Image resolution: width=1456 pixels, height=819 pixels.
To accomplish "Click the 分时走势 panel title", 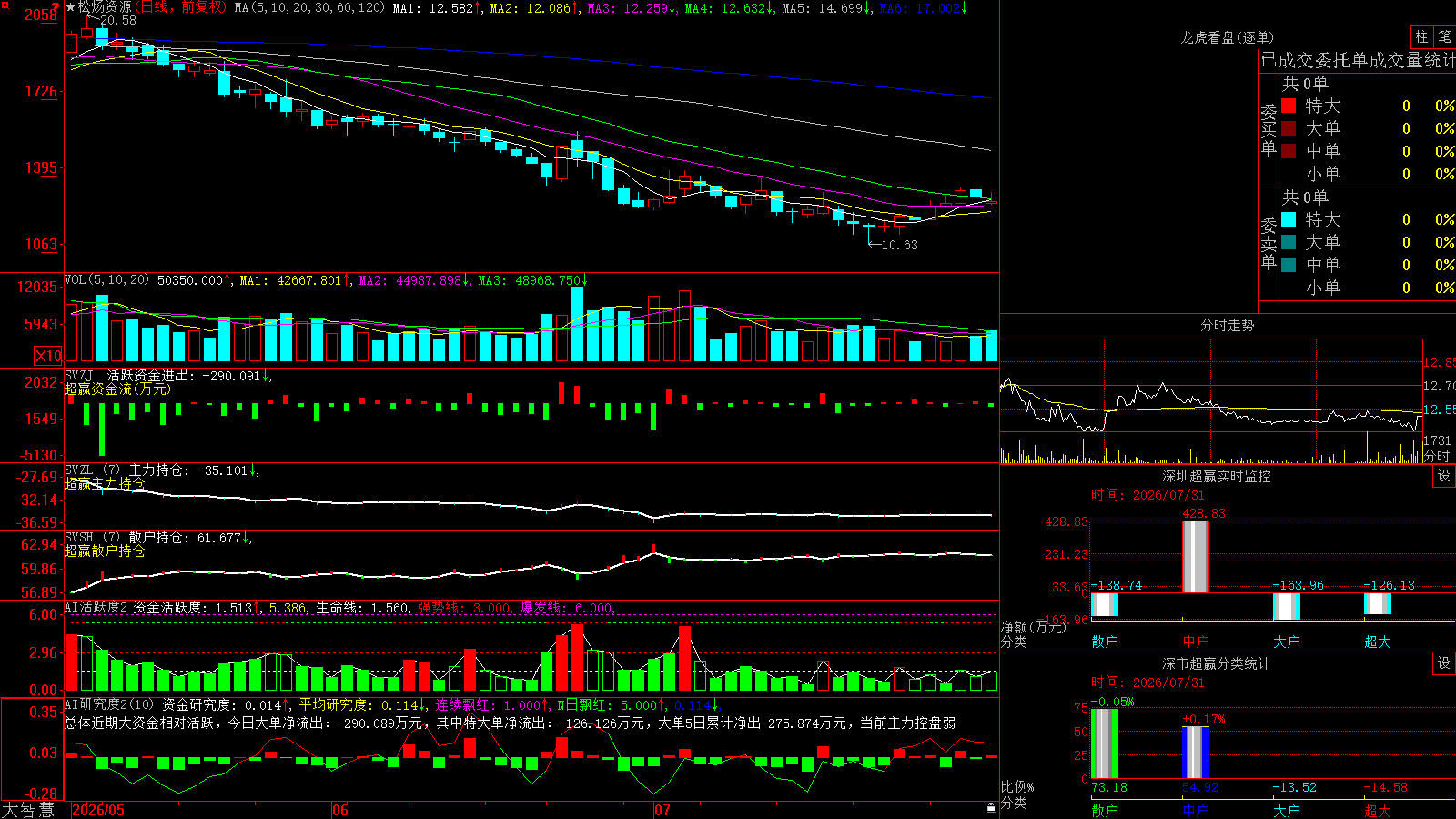I will pyautogui.click(x=1227, y=325).
